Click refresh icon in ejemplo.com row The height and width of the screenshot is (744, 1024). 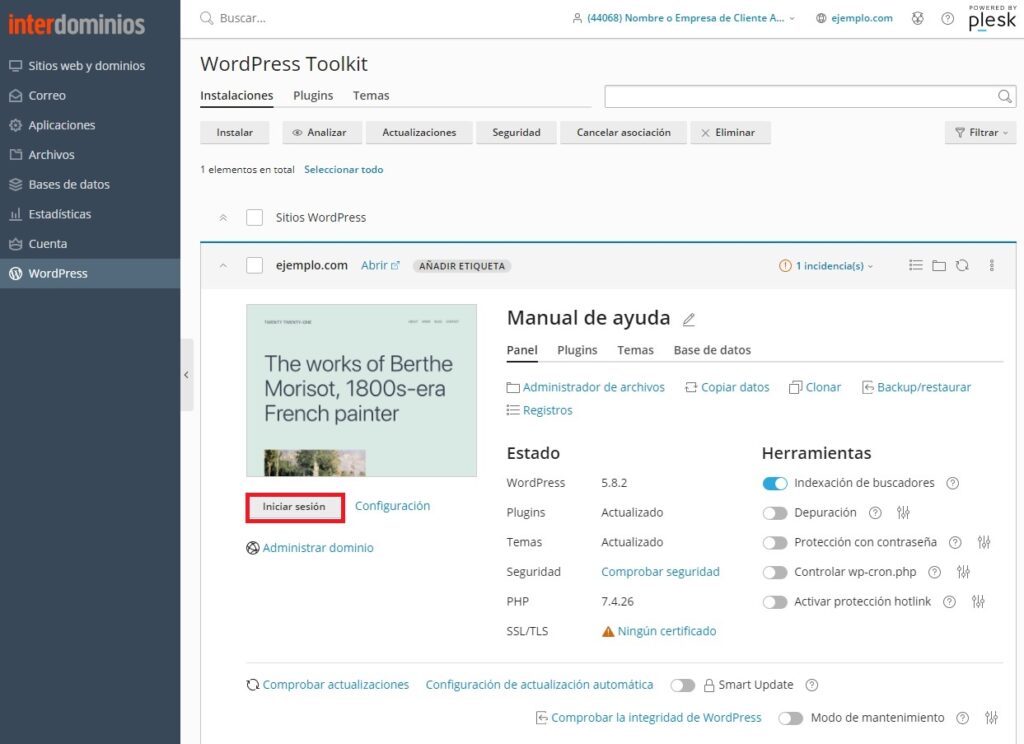962,265
